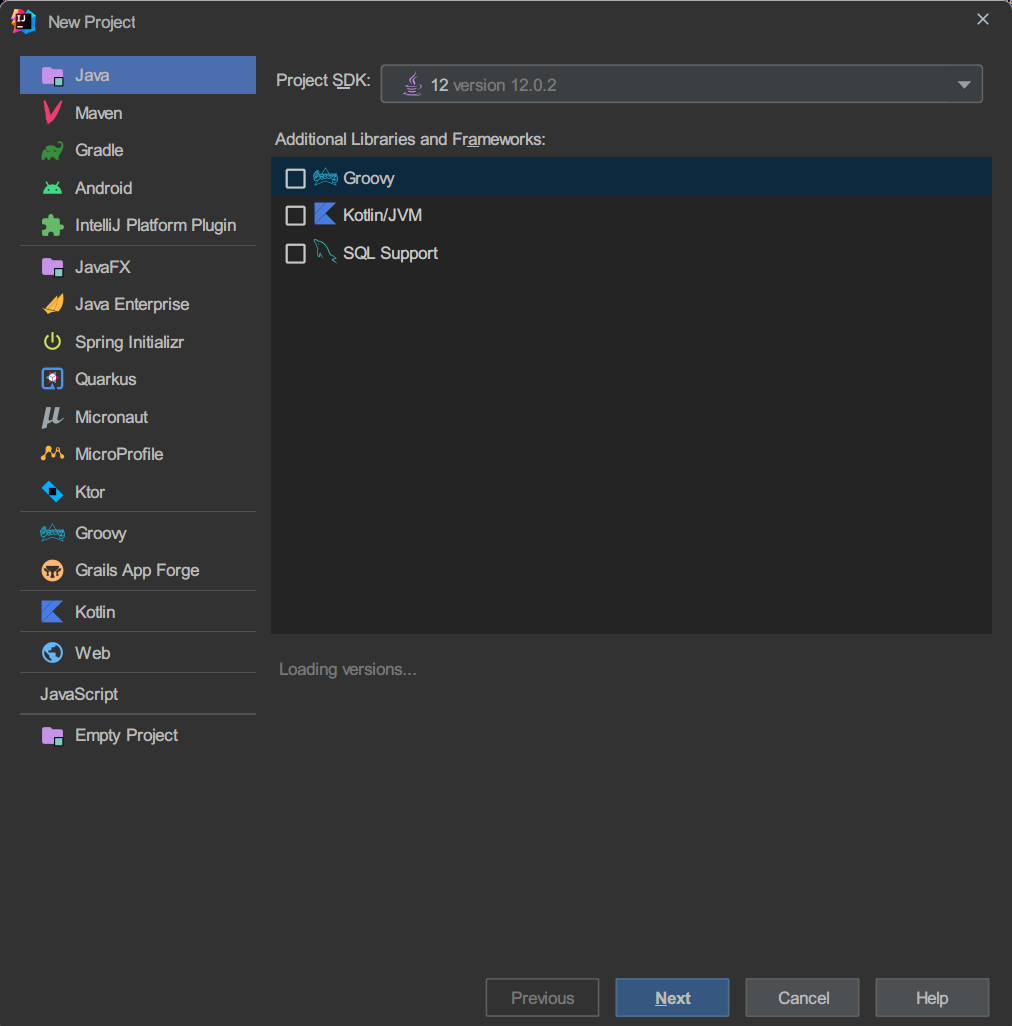Enable the Groovy framework checkbox
The height and width of the screenshot is (1026, 1012).
[x=296, y=179]
